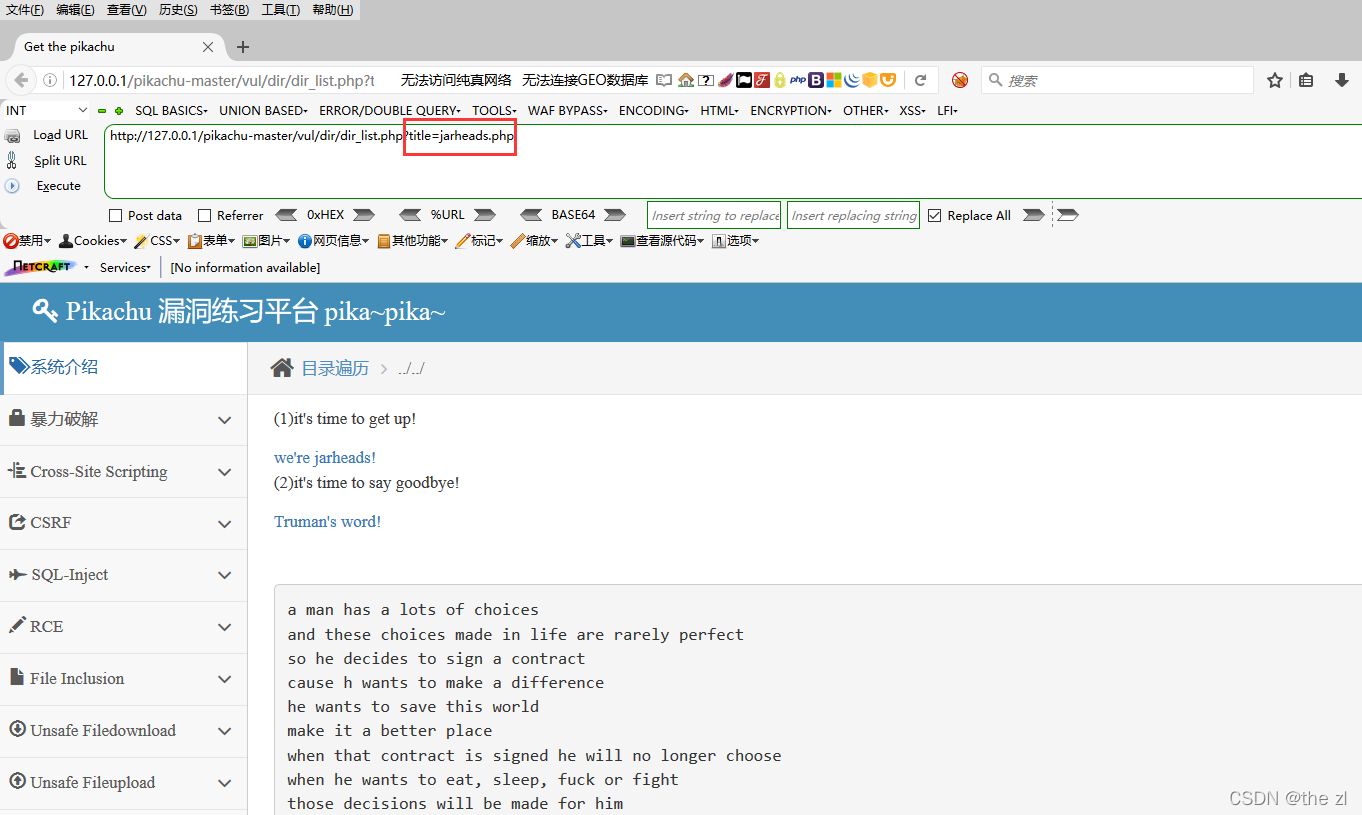
Task: Focus the Insert string to replace field
Action: [x=715, y=215]
